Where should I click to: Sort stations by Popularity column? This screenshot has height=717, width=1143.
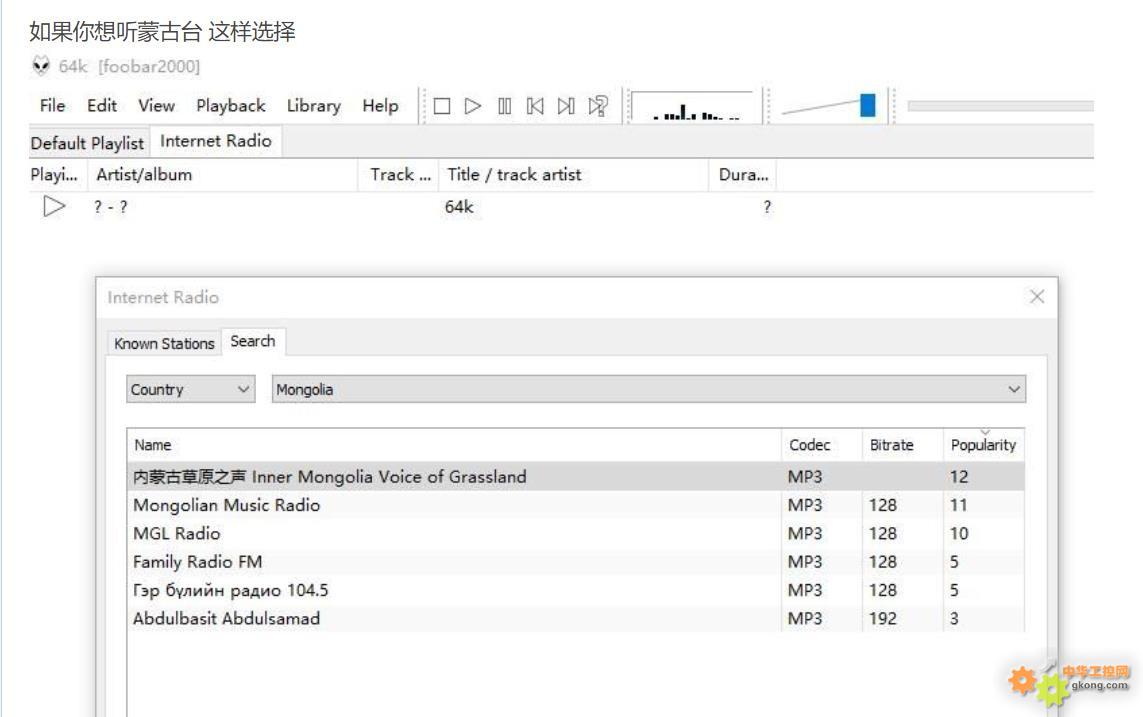pos(983,445)
